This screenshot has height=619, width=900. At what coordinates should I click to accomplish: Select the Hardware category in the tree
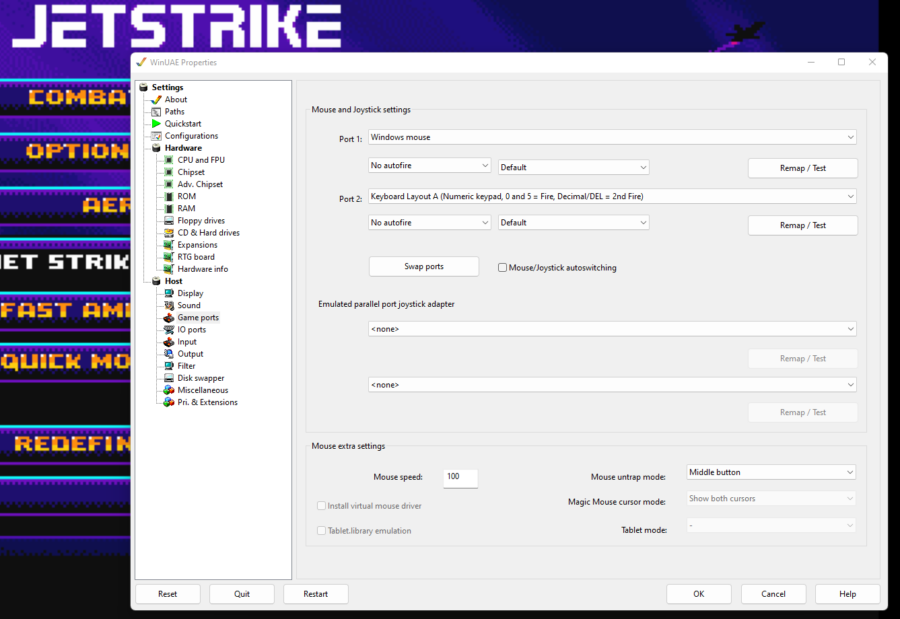183,148
